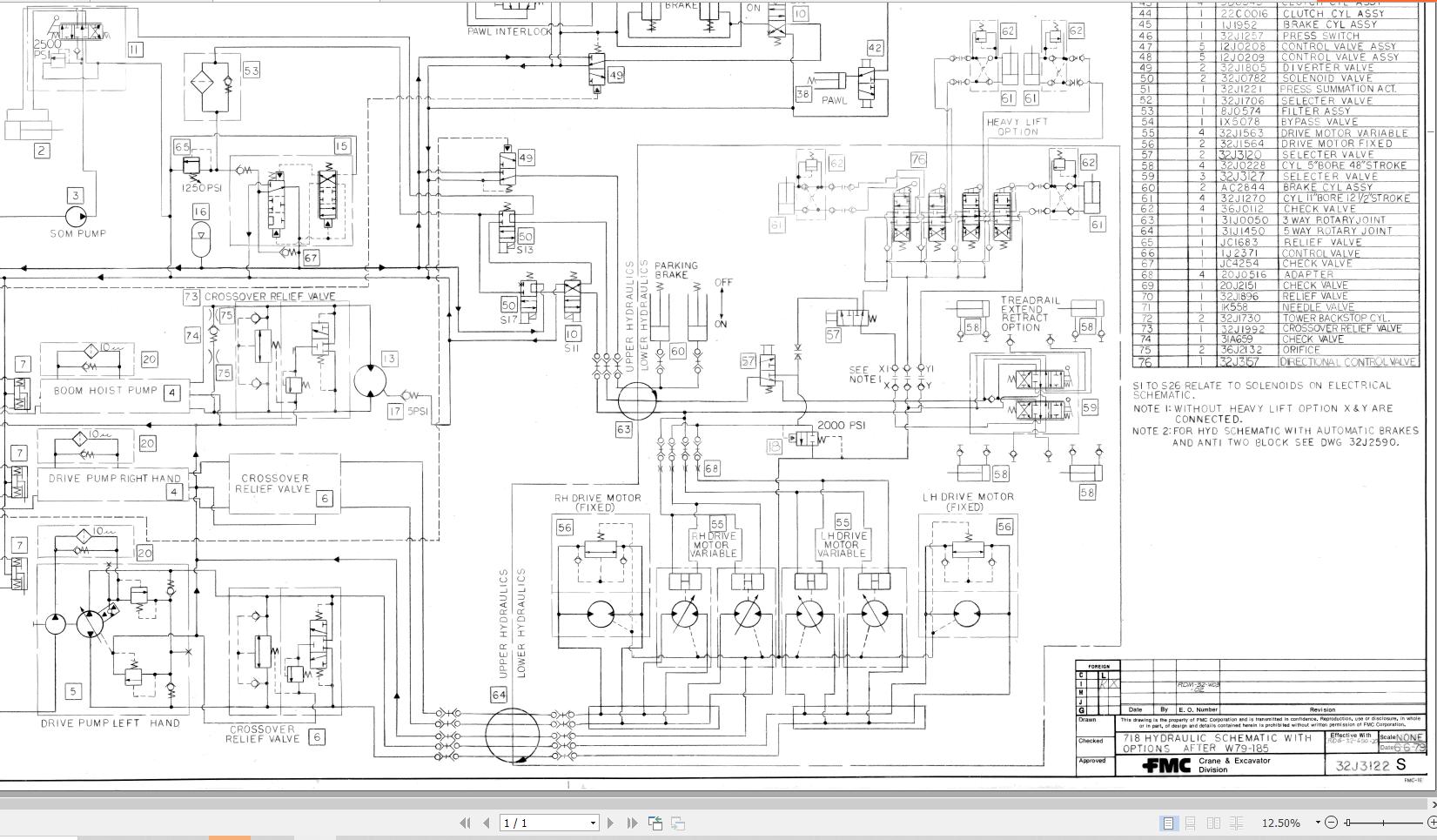This screenshot has height=840, width=1437.
Task: Click the parts list row DRIVE MOTOR VARIABLE
Action: 1275,133
